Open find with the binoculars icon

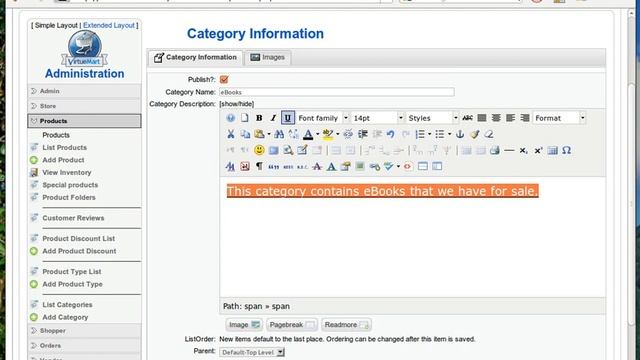click(279, 134)
